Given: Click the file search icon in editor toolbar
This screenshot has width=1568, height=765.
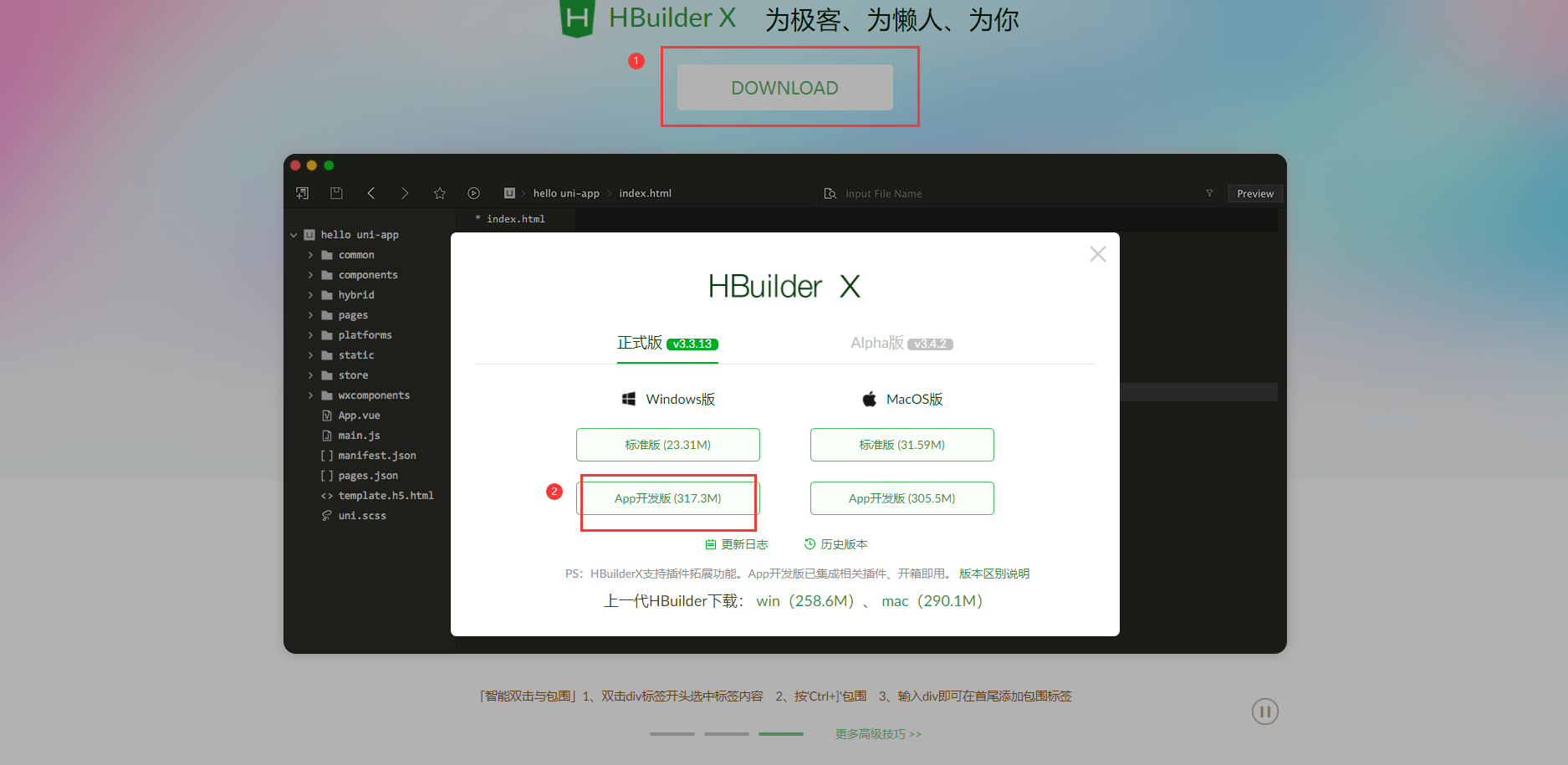Looking at the screenshot, I should (x=830, y=193).
